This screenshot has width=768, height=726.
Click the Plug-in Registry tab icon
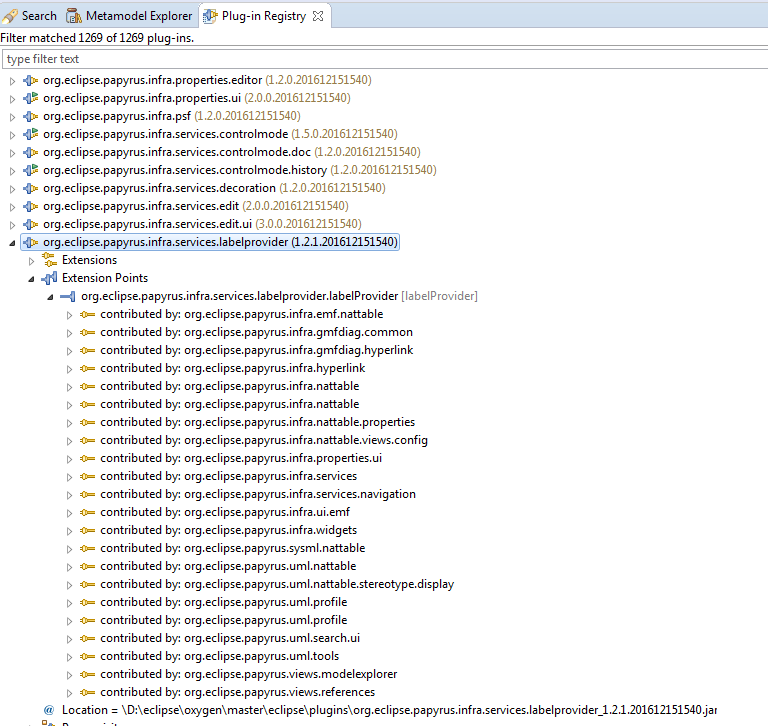tap(210, 16)
